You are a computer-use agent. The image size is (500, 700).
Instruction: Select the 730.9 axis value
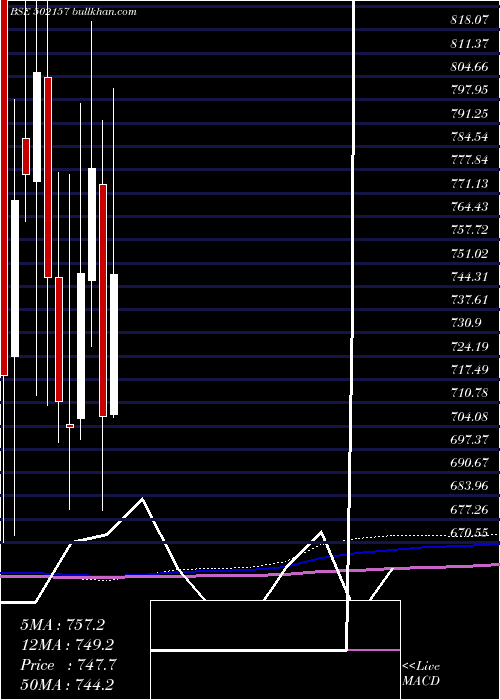tap(466, 323)
